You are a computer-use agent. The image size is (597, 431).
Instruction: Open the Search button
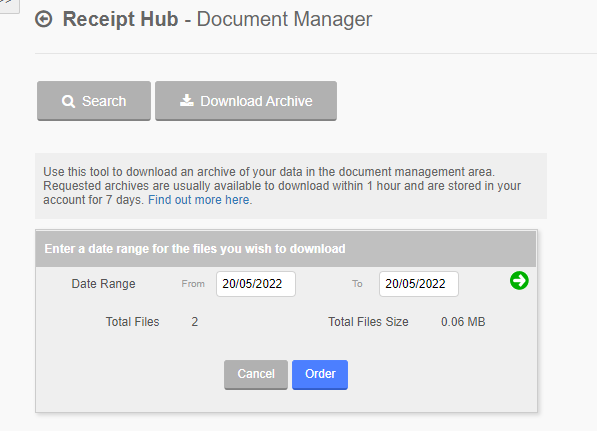point(94,101)
